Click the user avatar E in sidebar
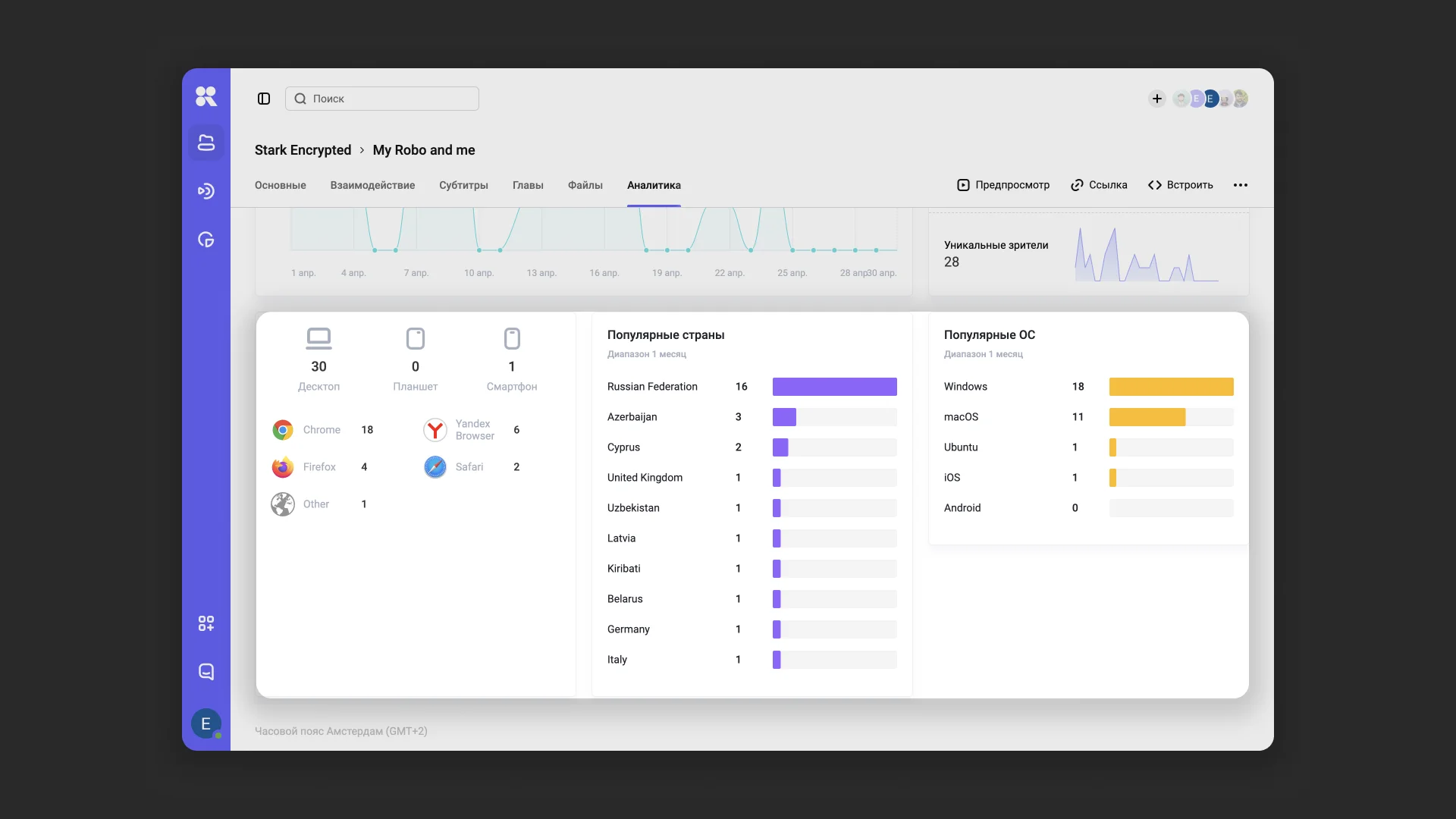The height and width of the screenshot is (819, 1456). point(206,724)
